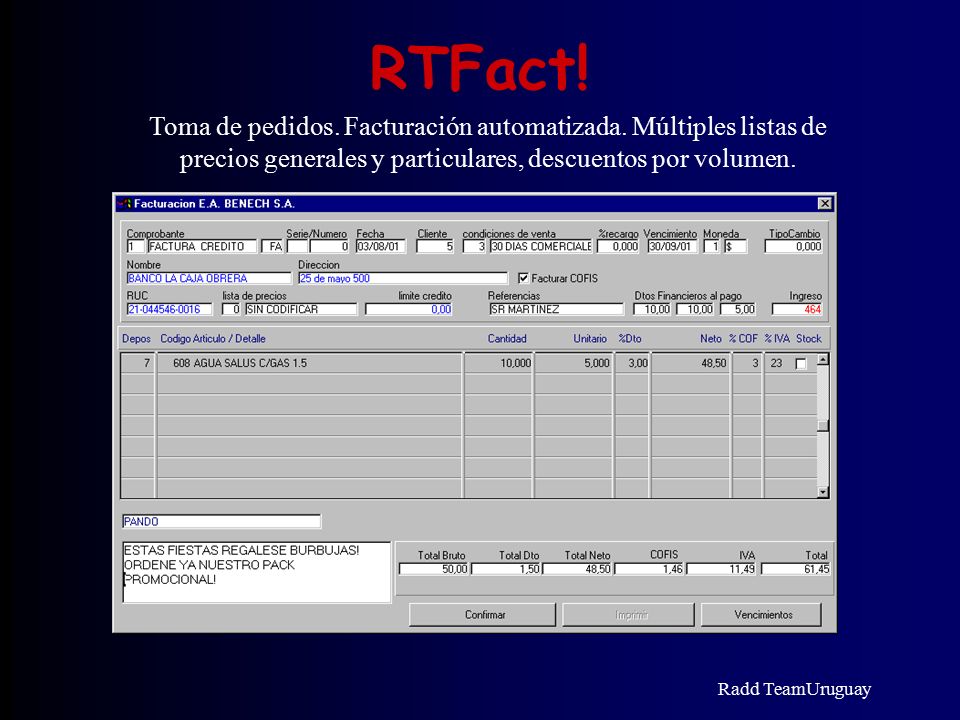Tick the Stock checkbox for AGUA SALUS row
960x720 pixels.
[801, 364]
